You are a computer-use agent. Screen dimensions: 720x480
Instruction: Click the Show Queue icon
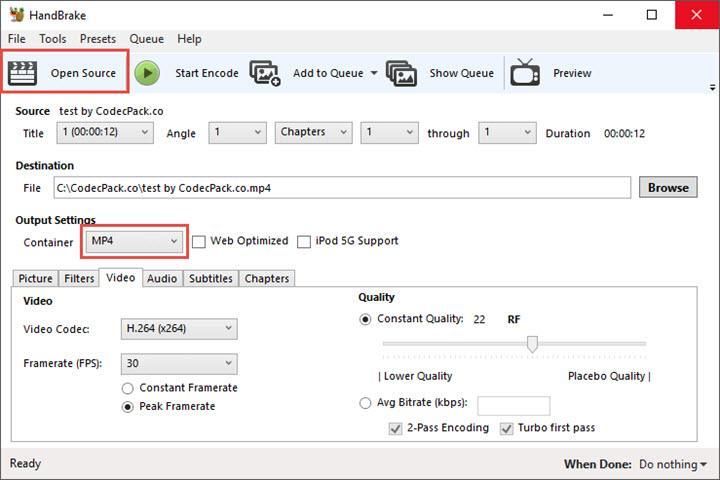click(401, 73)
